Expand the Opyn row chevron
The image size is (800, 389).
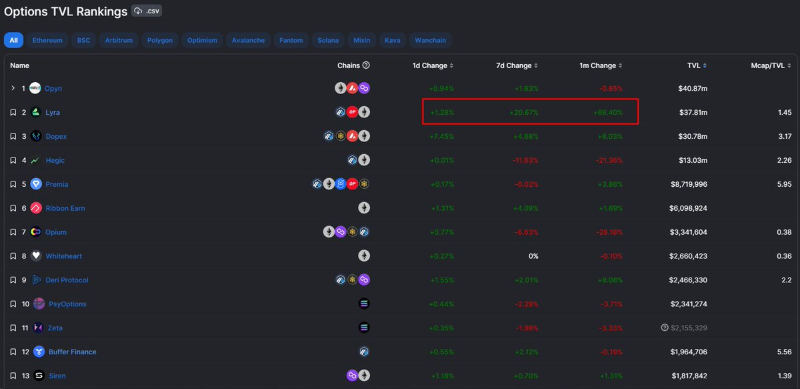pyautogui.click(x=13, y=88)
